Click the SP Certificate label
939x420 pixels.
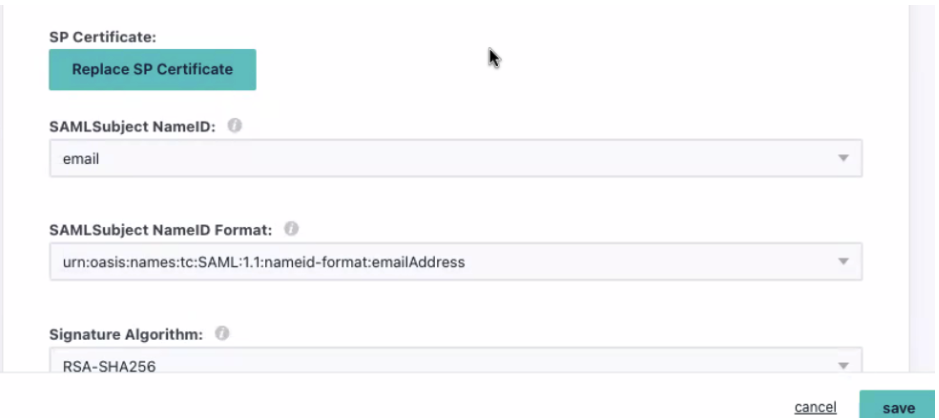(102, 37)
